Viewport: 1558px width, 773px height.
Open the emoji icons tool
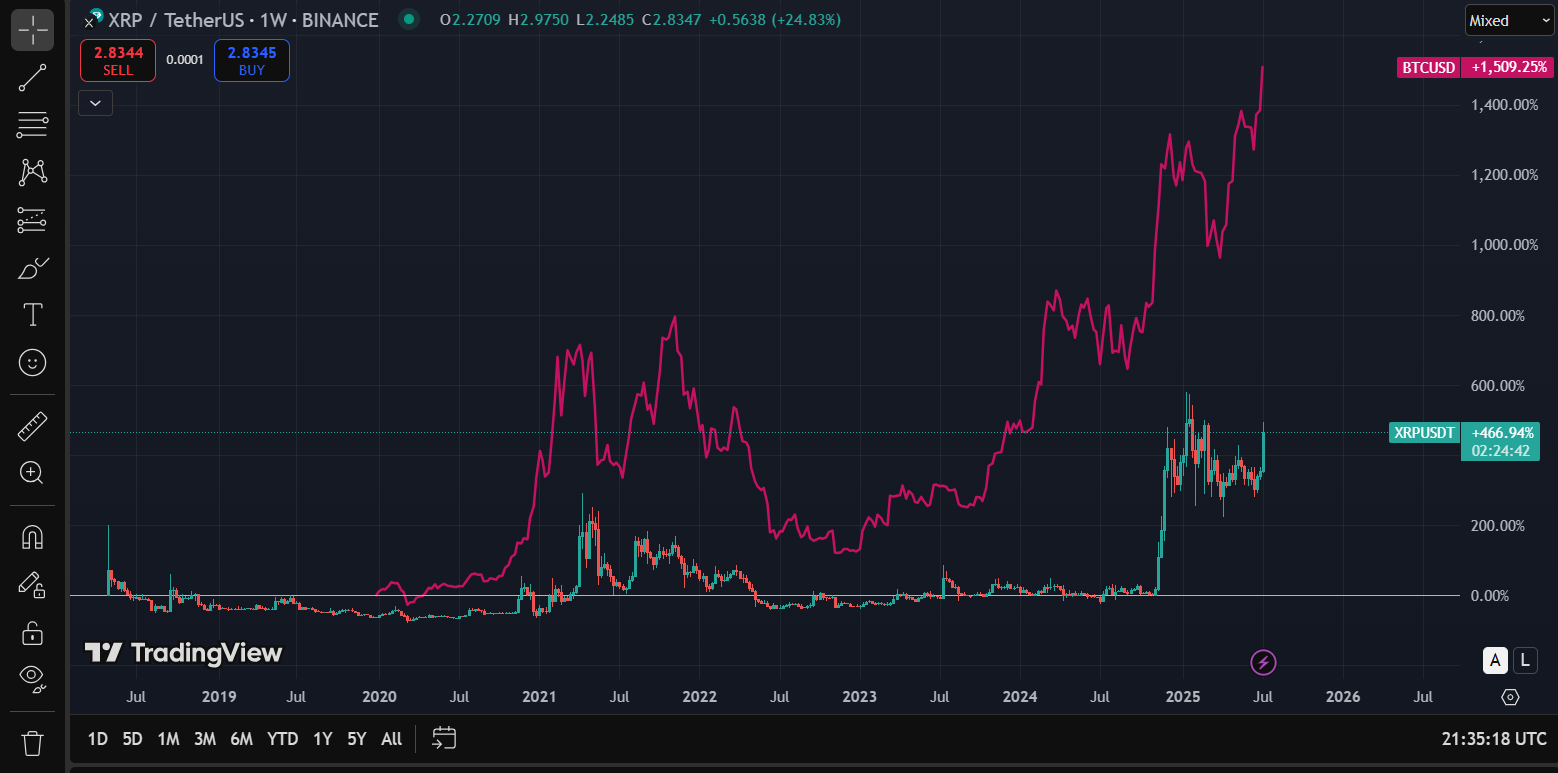pyautogui.click(x=32, y=362)
